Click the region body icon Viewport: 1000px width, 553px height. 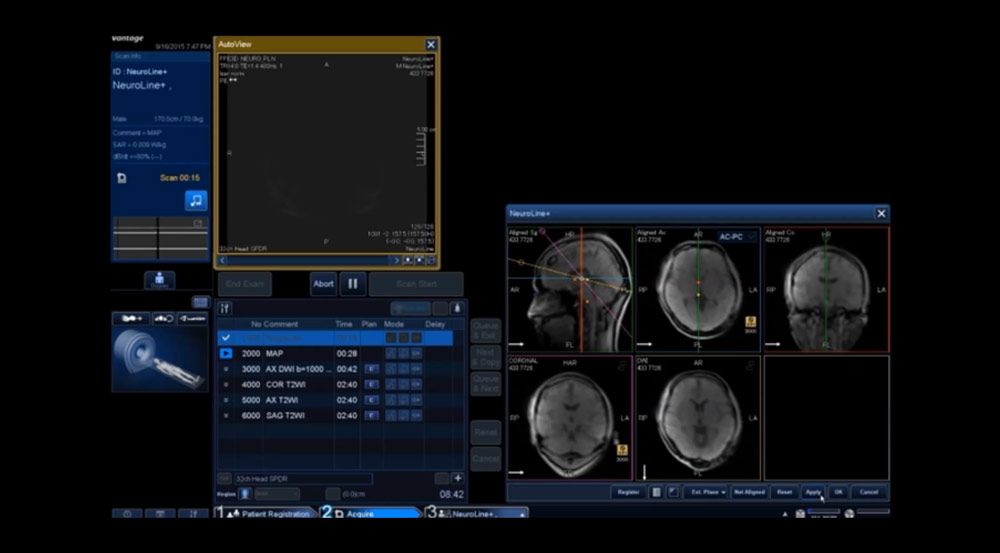click(244, 494)
